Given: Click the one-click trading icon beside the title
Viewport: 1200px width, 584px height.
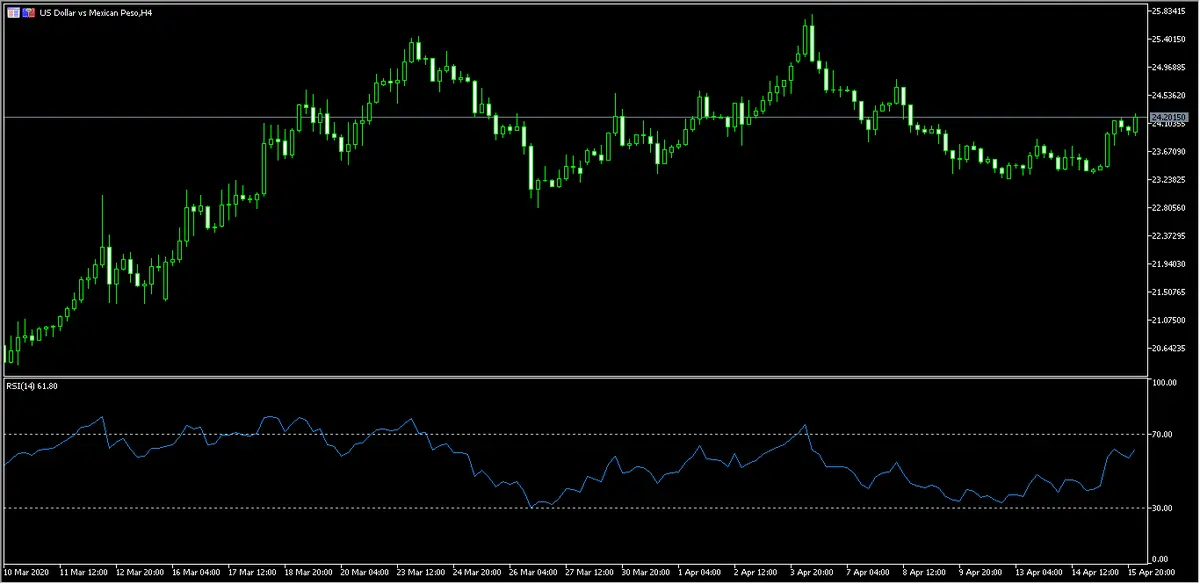Looking at the screenshot, I should [x=28, y=12].
